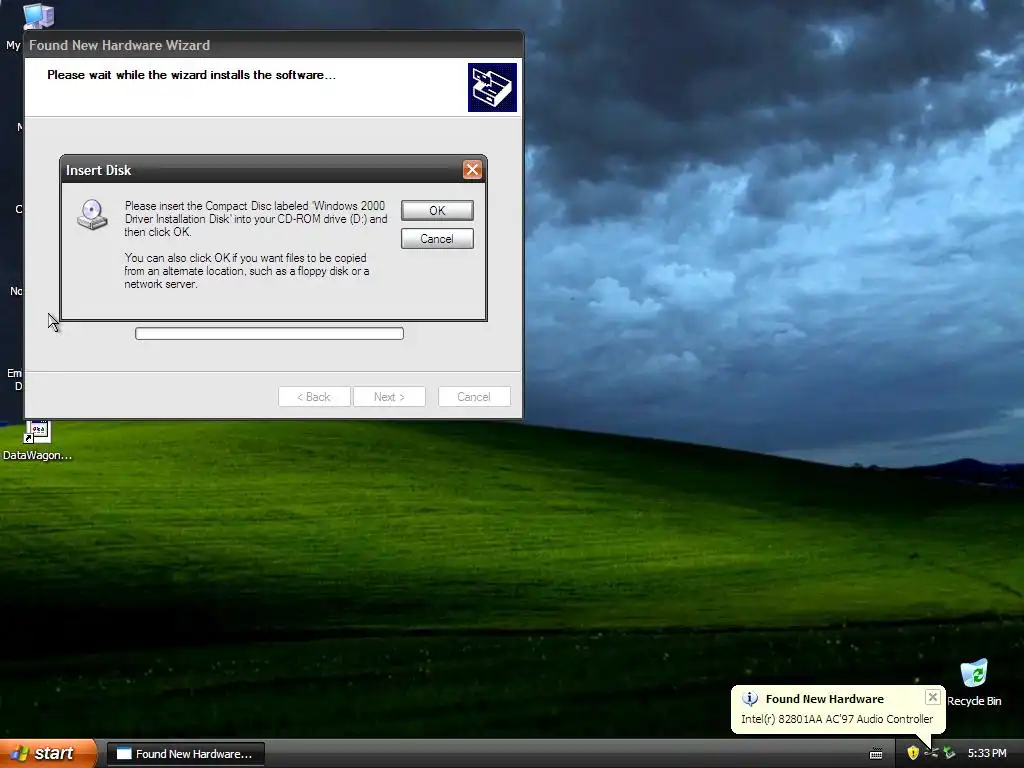Image resolution: width=1024 pixels, height=768 pixels.
Task: Close the Insert Disk dialog with X
Action: tap(472, 170)
